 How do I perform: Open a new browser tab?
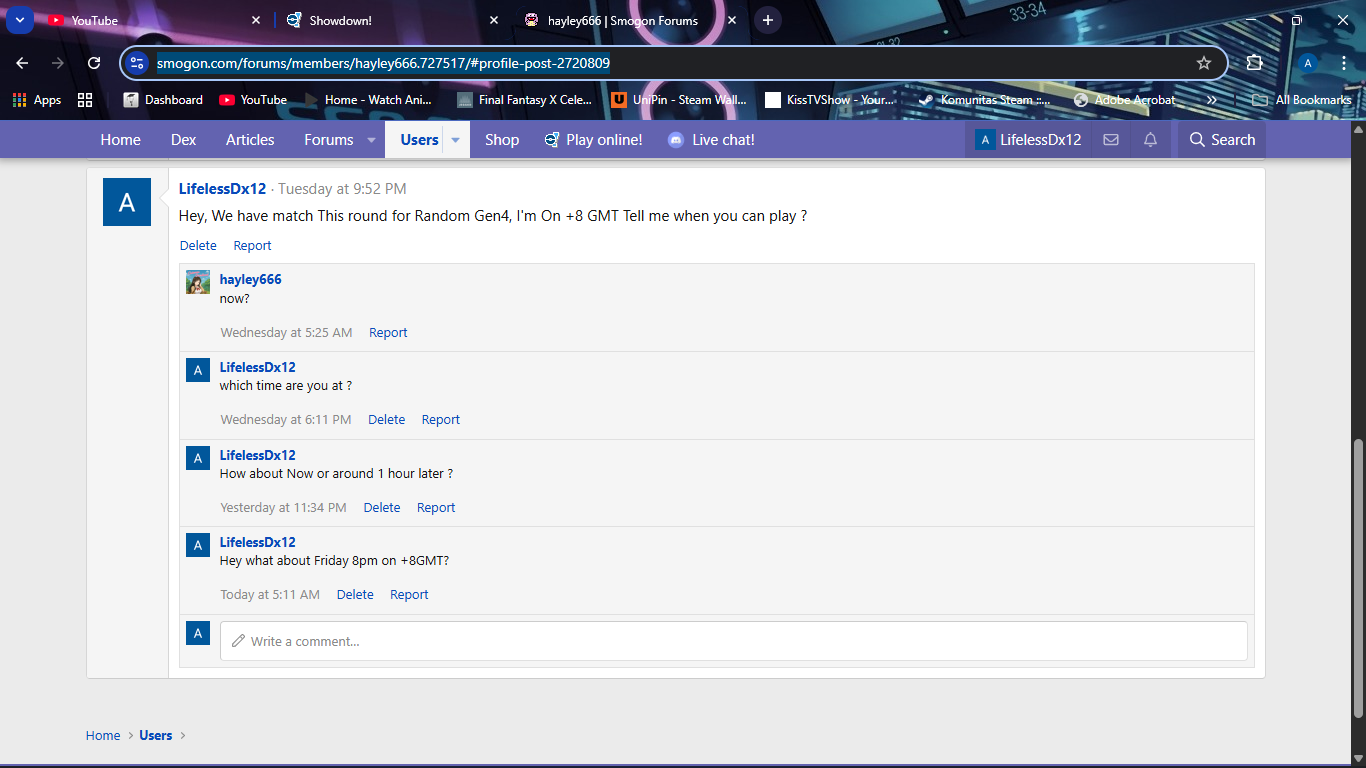(x=767, y=20)
